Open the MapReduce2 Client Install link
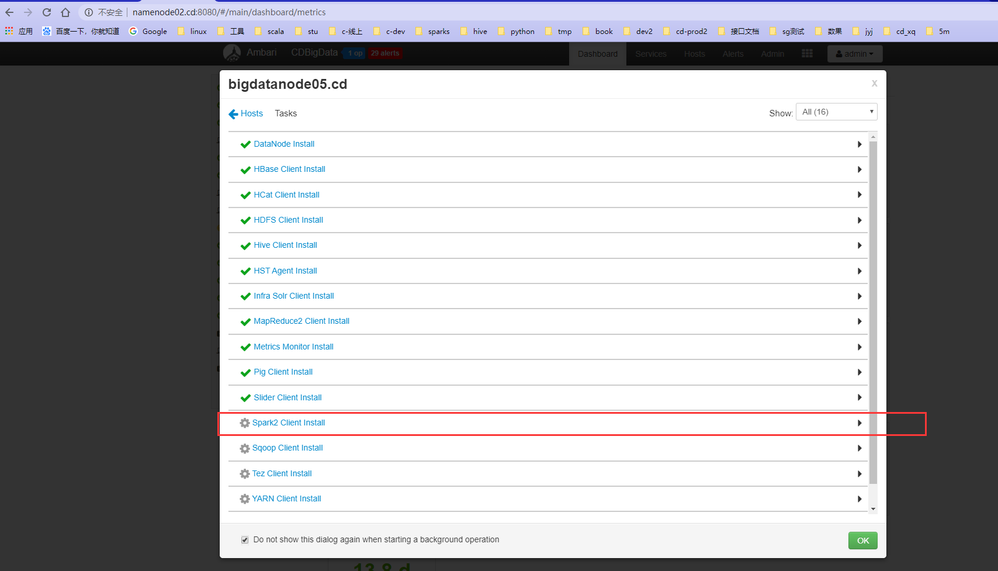The height and width of the screenshot is (571, 998). pos(301,321)
